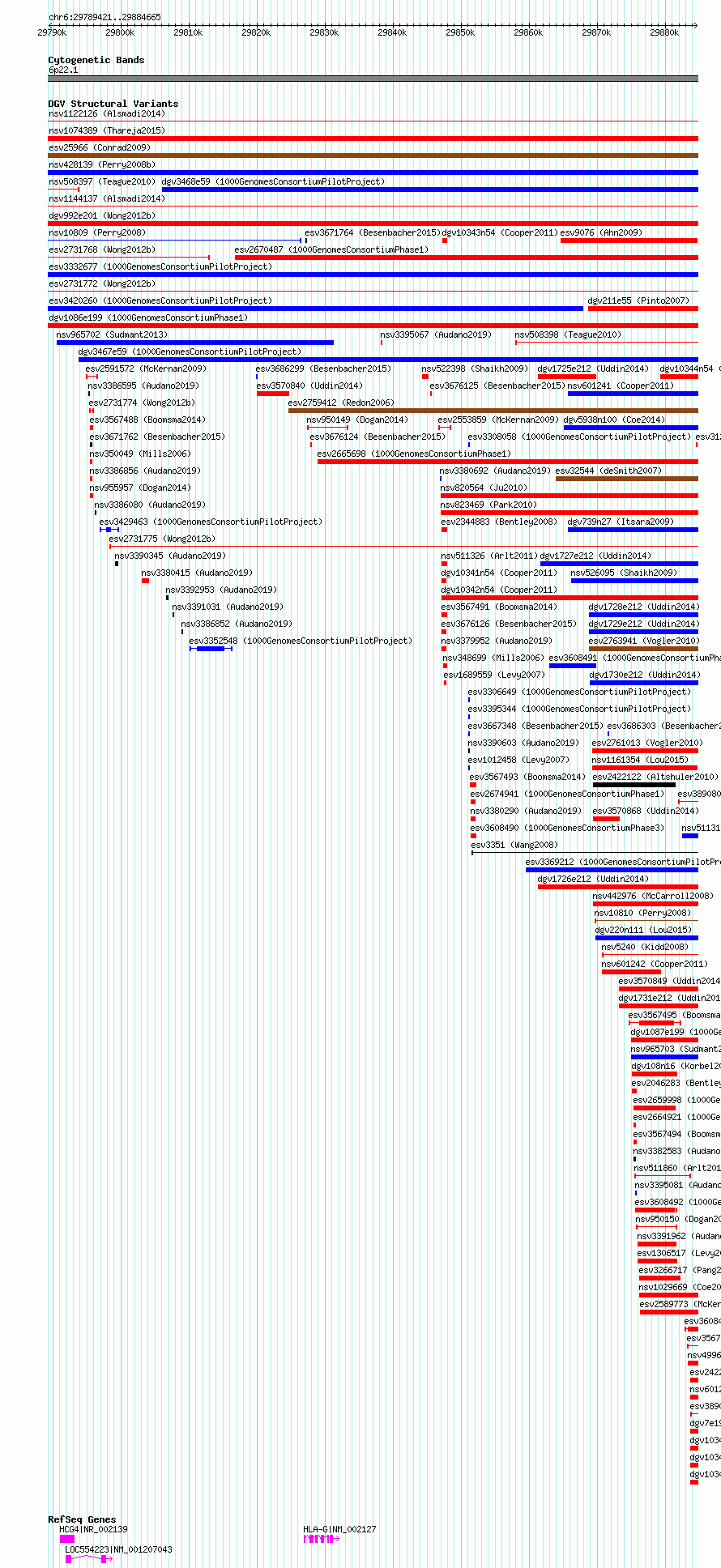Click nsv511326 (Arlt2011) label
Viewport: 721px width, 1568px height.
(x=489, y=556)
